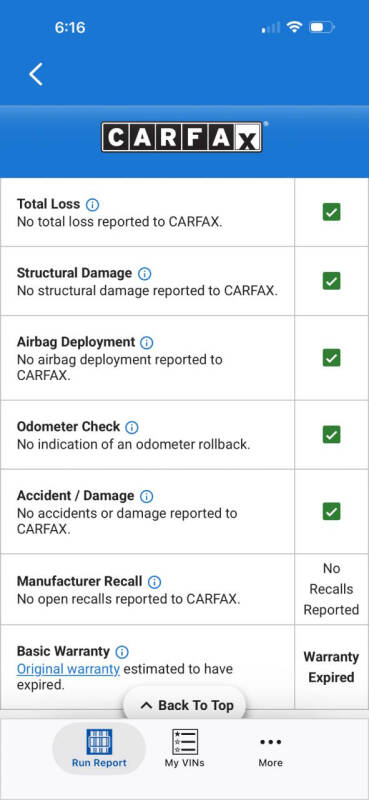
Task: Select the Total Loss green checkmark
Action: click(x=332, y=212)
